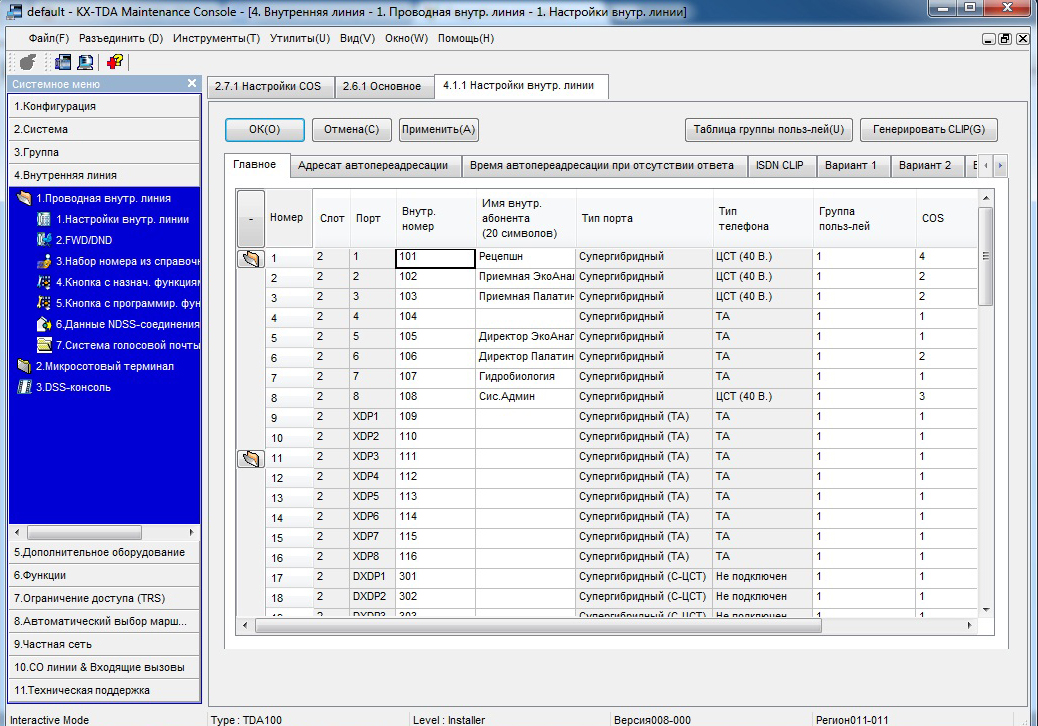Select the Гидробиология name cell
The width and height of the screenshot is (1038, 726).
tap(526, 377)
